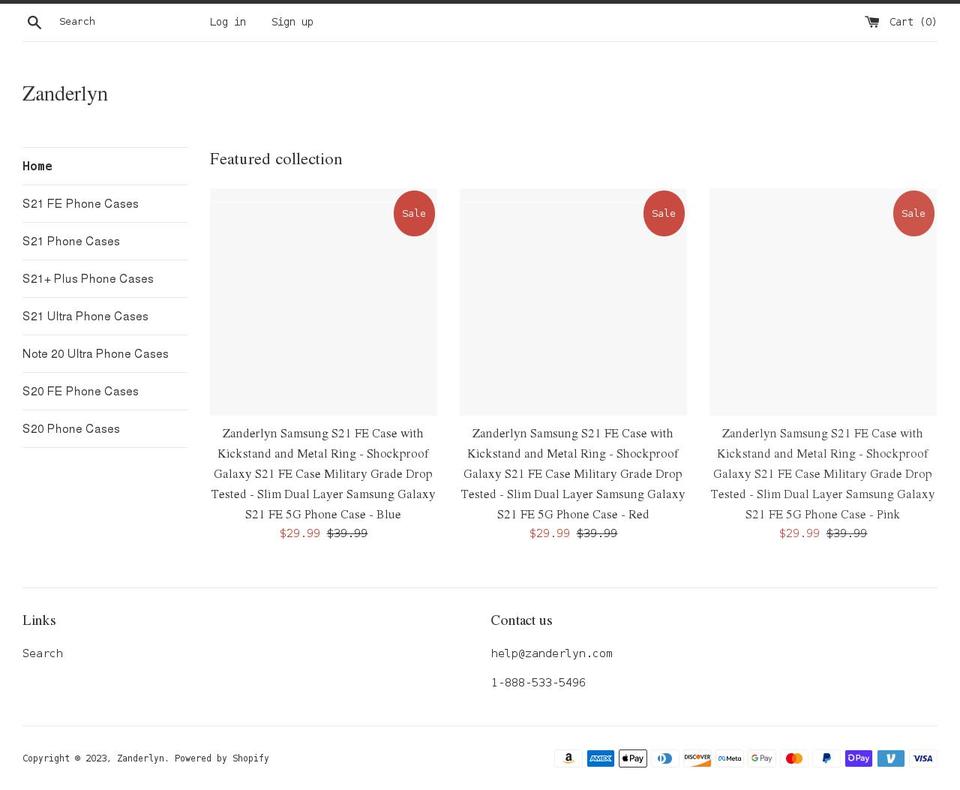This screenshot has width=960, height=790.
Task: Click help@zanderlyn.com email address
Action: 552,653
